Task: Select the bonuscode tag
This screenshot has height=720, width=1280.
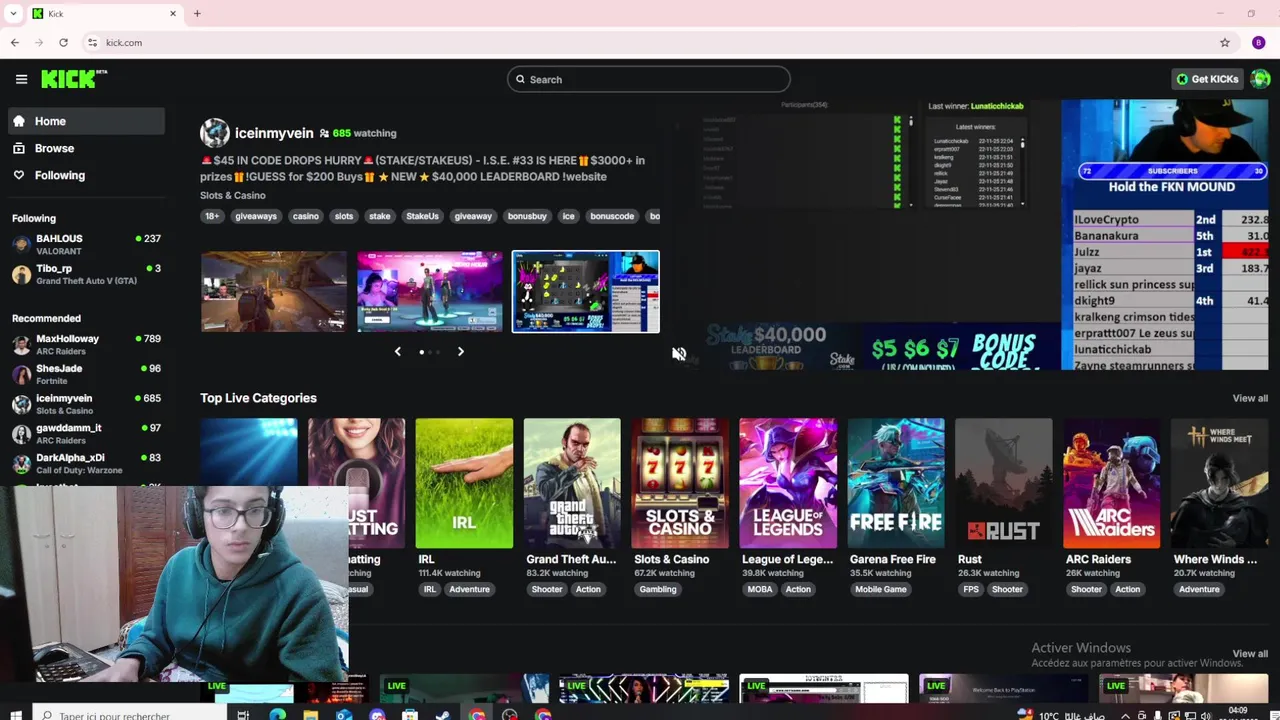Action: (x=612, y=216)
